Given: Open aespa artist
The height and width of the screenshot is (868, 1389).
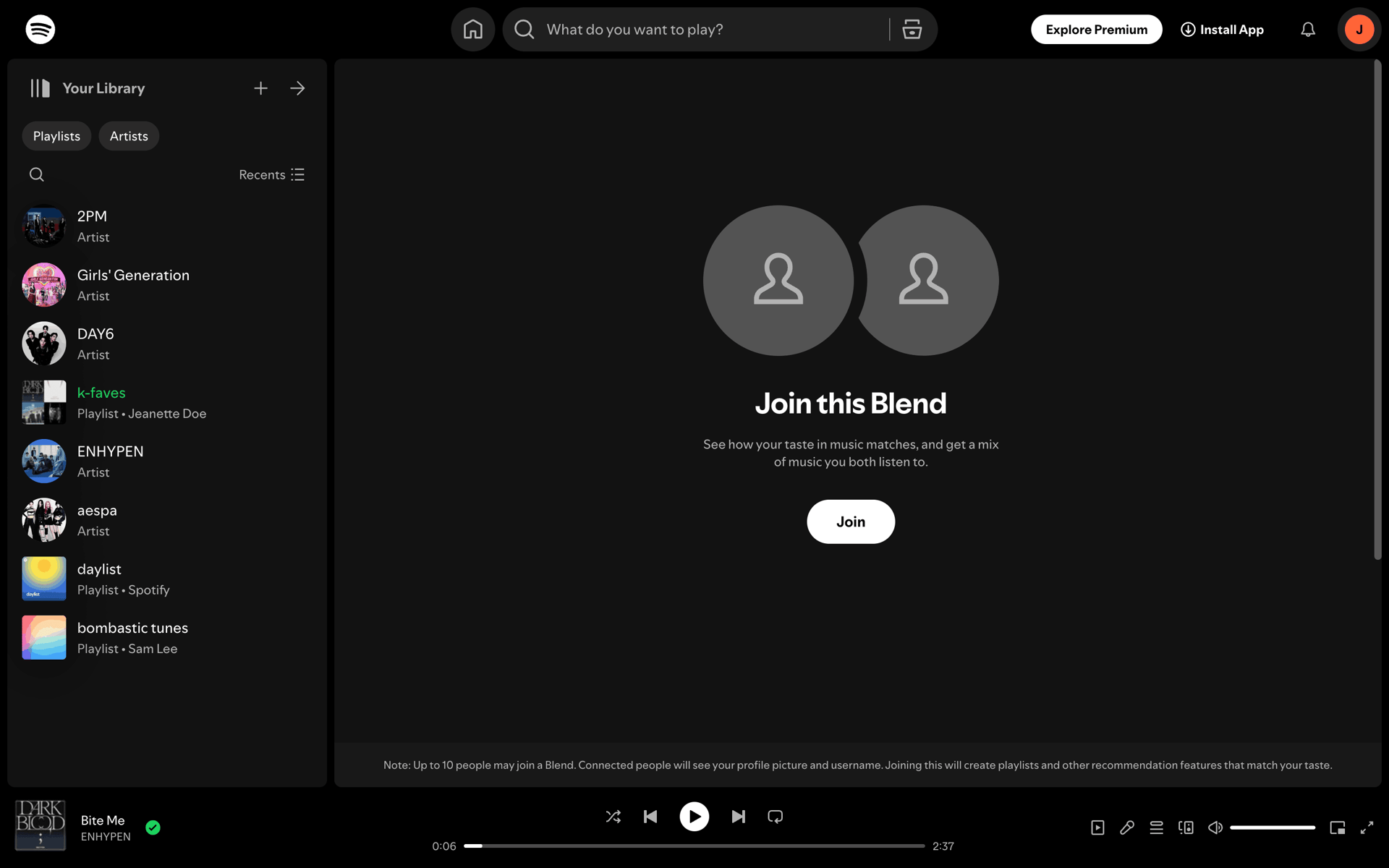Looking at the screenshot, I should 166,520.
